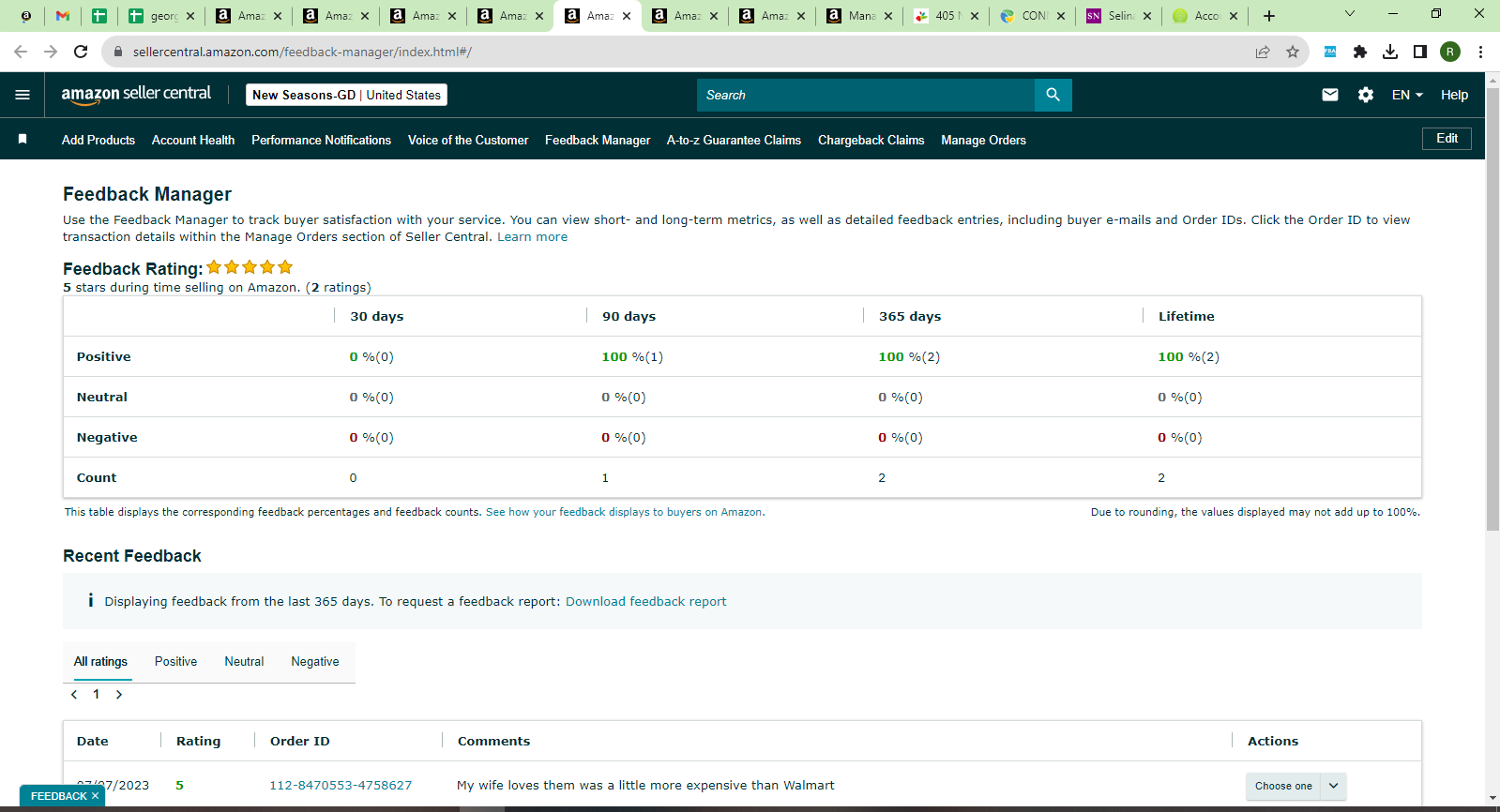Focus the browser address bar URL

click(x=302, y=52)
